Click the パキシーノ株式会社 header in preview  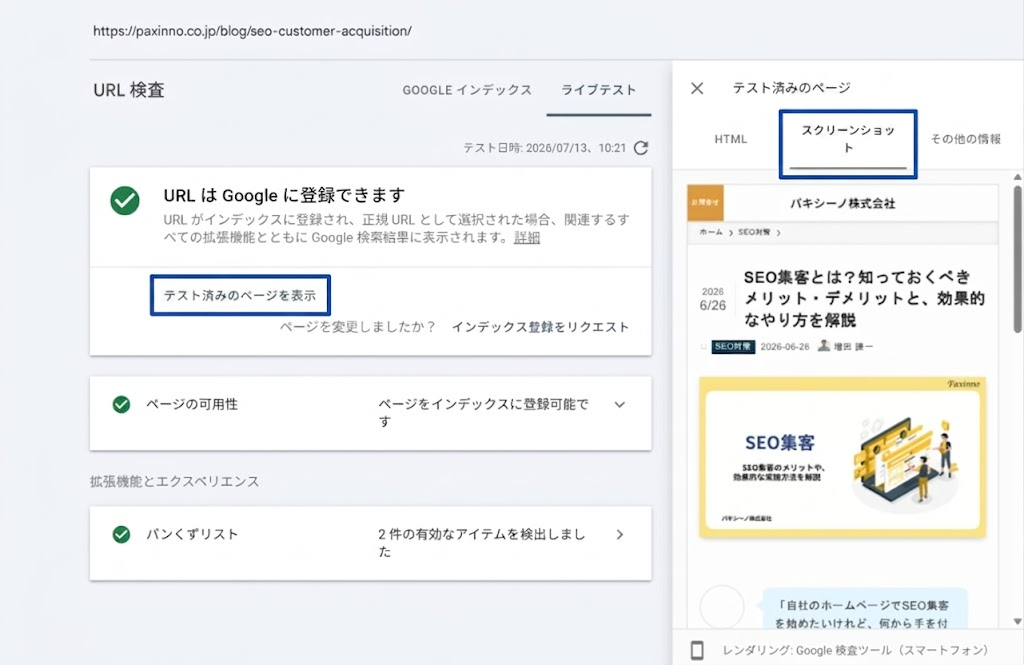point(842,203)
